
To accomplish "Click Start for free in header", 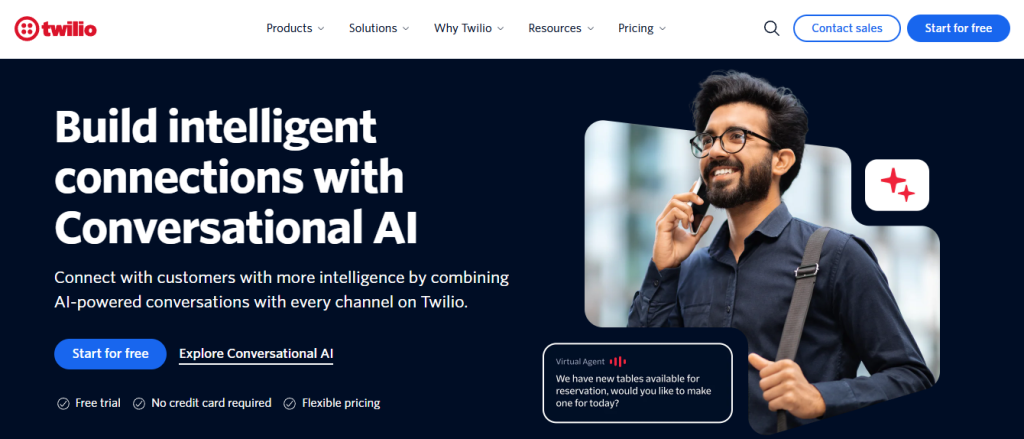I will pyautogui.click(x=958, y=28).
